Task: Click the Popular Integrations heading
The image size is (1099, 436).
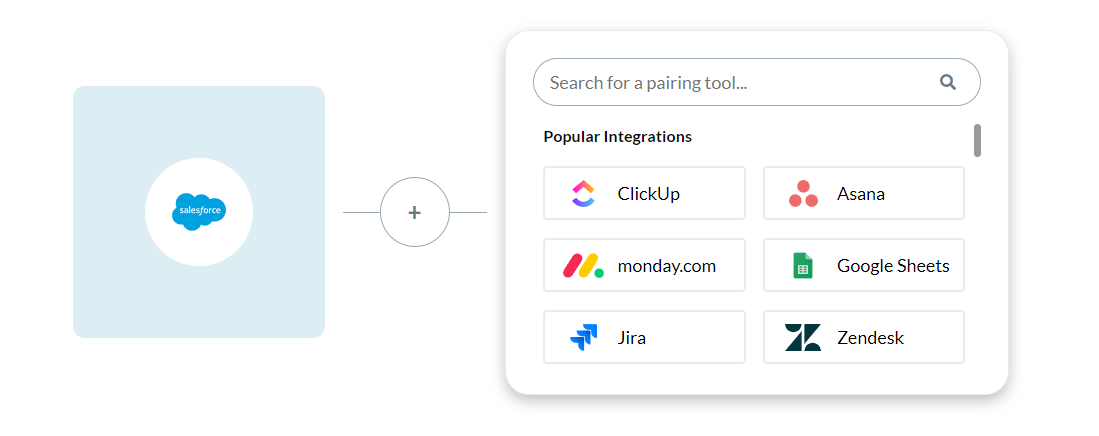Action: pos(617,137)
